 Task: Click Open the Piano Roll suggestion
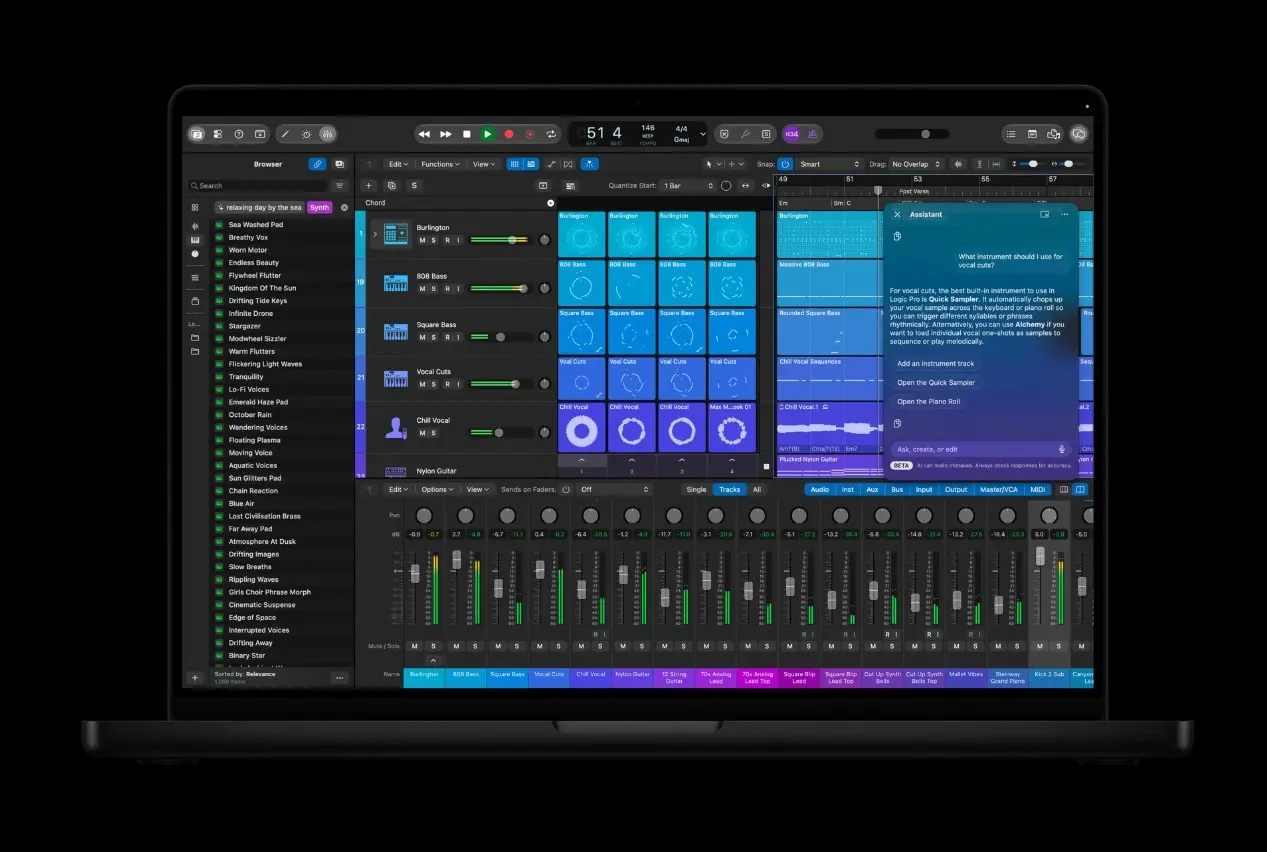point(928,402)
